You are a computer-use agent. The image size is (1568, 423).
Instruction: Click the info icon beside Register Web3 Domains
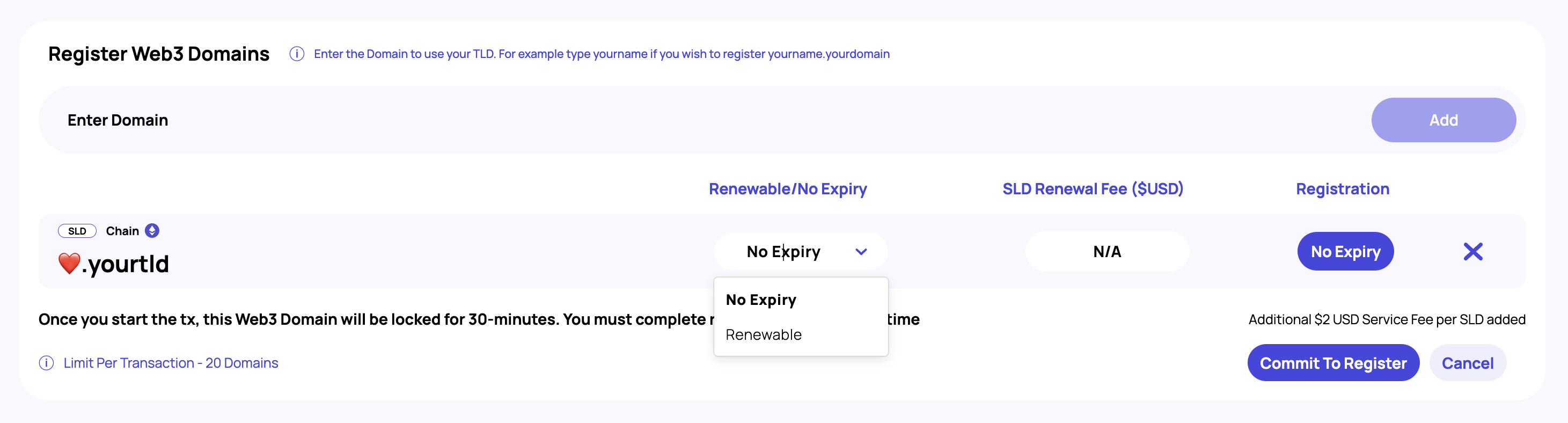click(x=296, y=54)
